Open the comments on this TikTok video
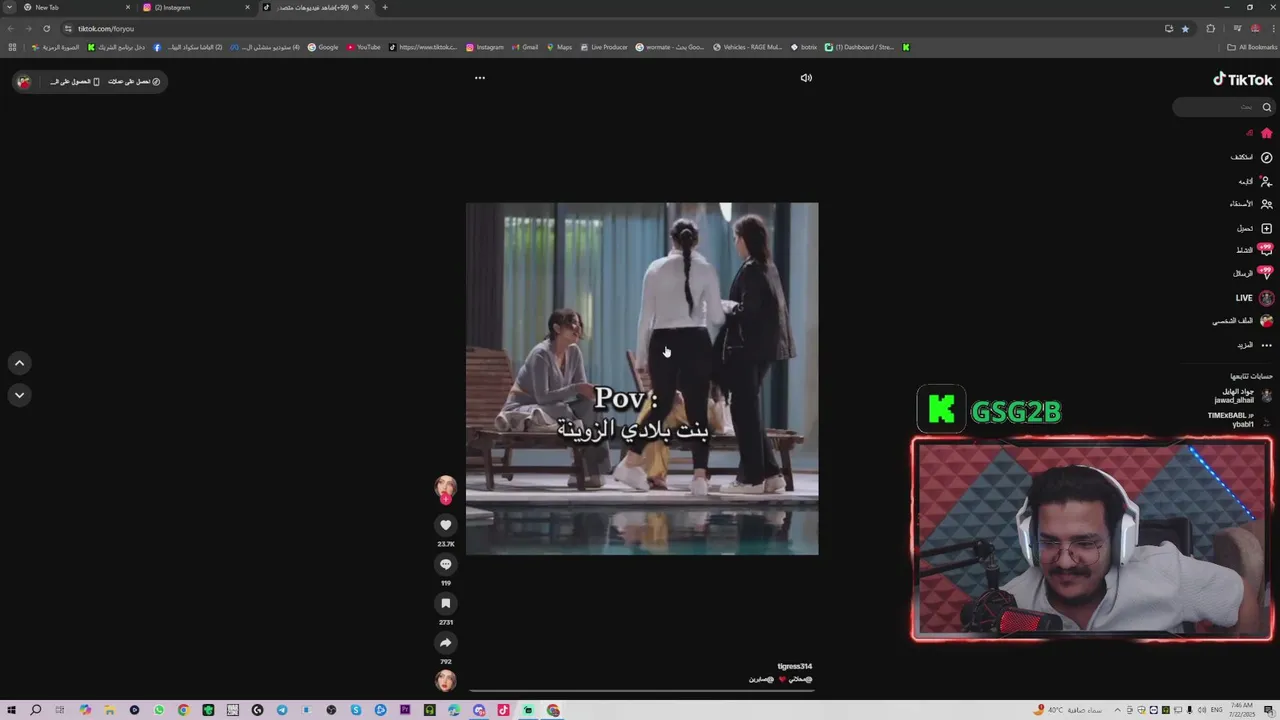The image size is (1280, 720). point(446,564)
